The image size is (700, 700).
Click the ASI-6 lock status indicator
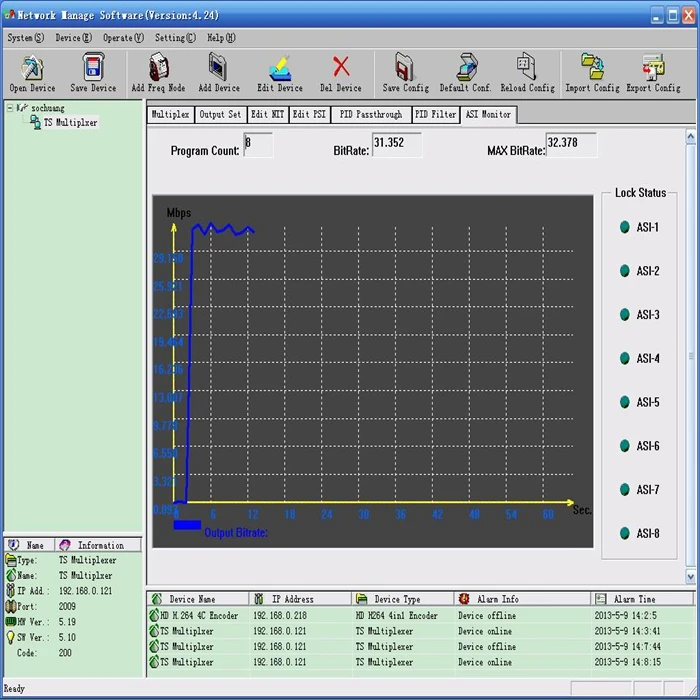point(625,446)
